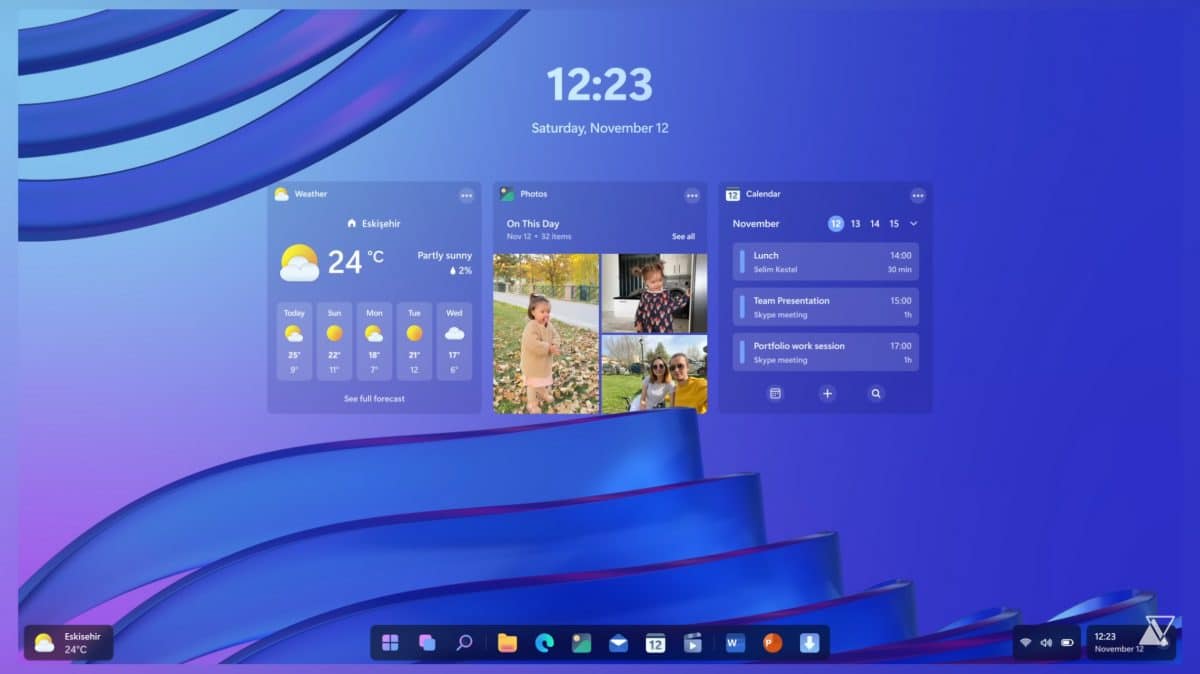1200x674 pixels.
Task: Check Wi-Fi status icon in system tray
Action: 1026,643
